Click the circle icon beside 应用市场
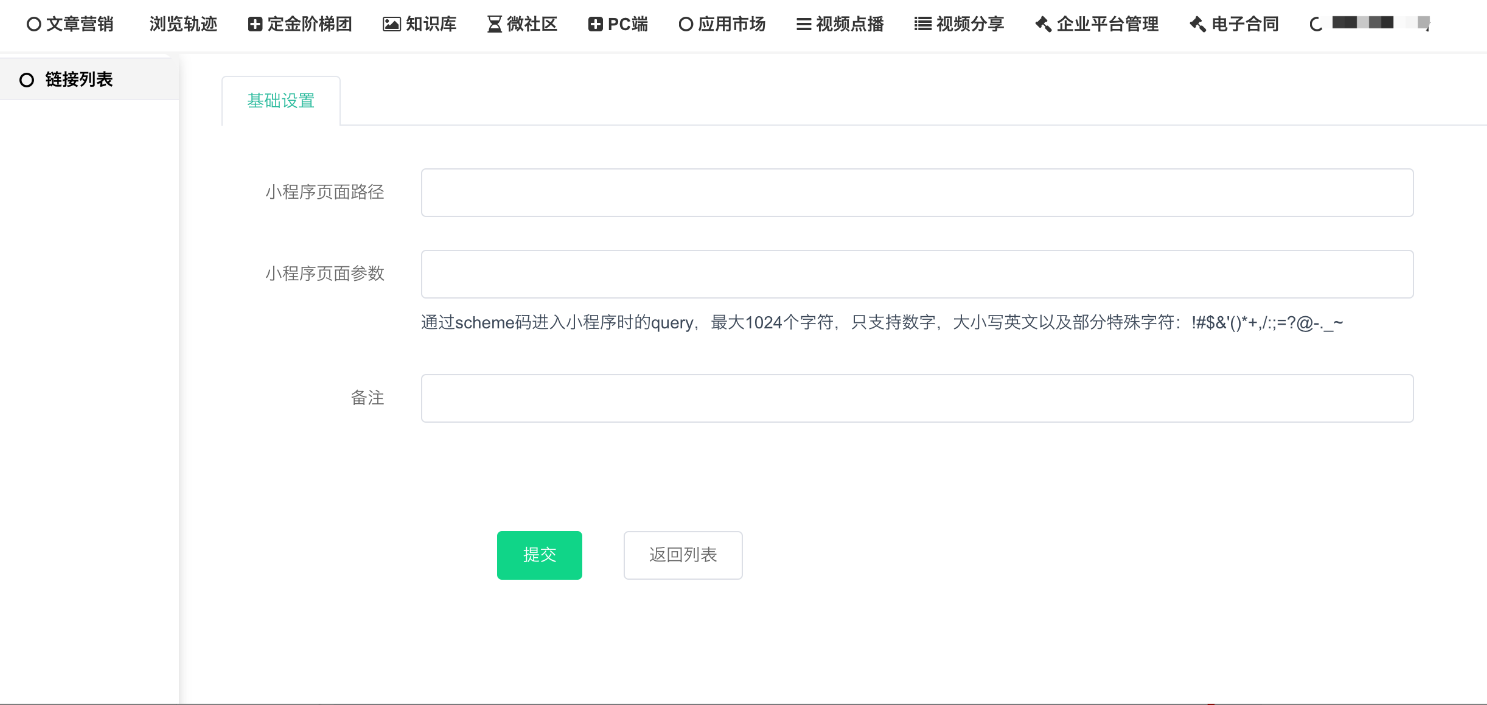This screenshot has height=705, width=1487. [x=686, y=25]
